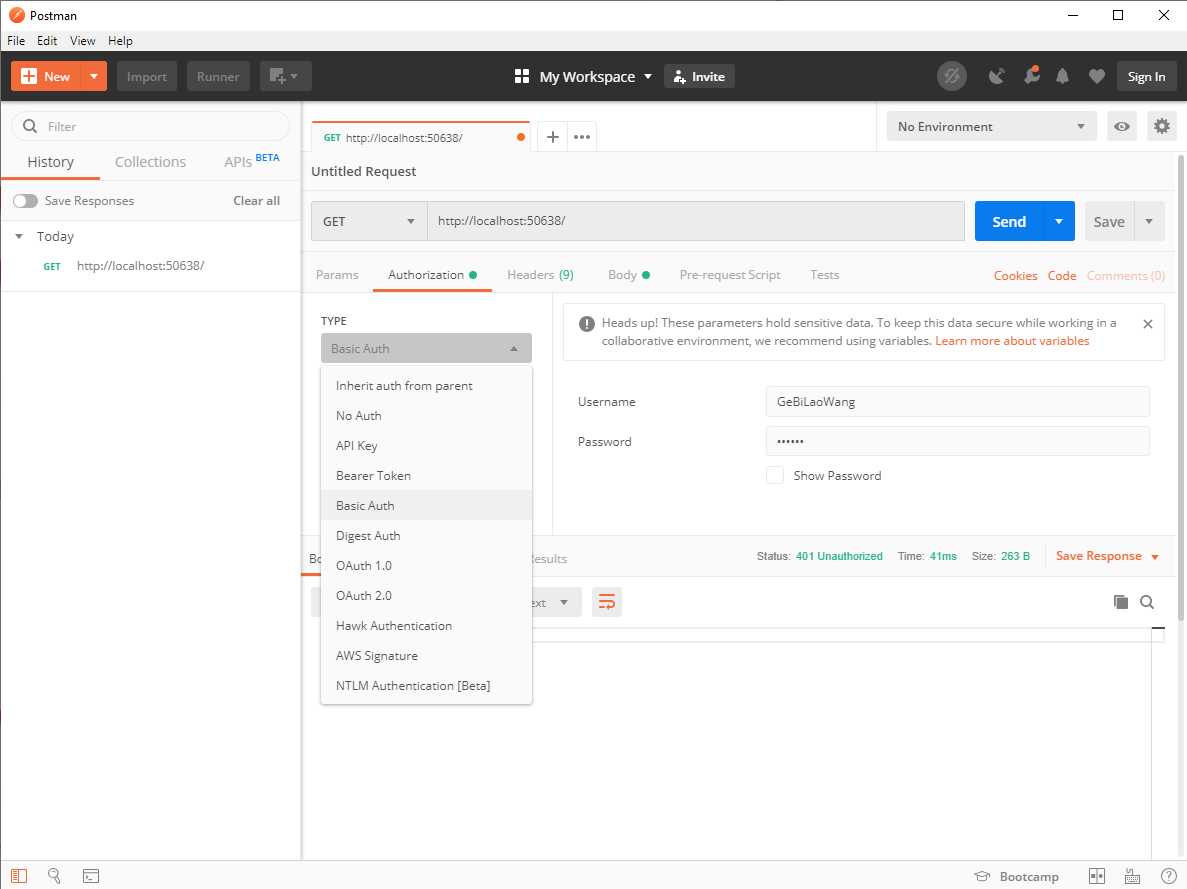
Task: Click Clear all history link
Action: (256, 201)
